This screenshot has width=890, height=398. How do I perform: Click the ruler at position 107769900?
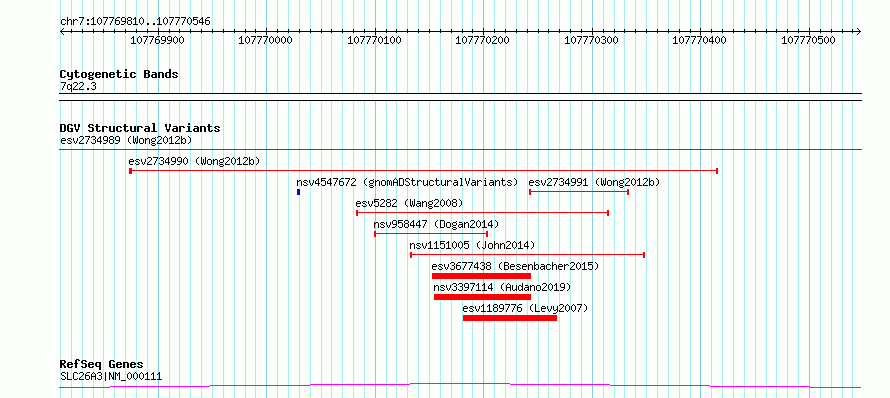click(157, 40)
